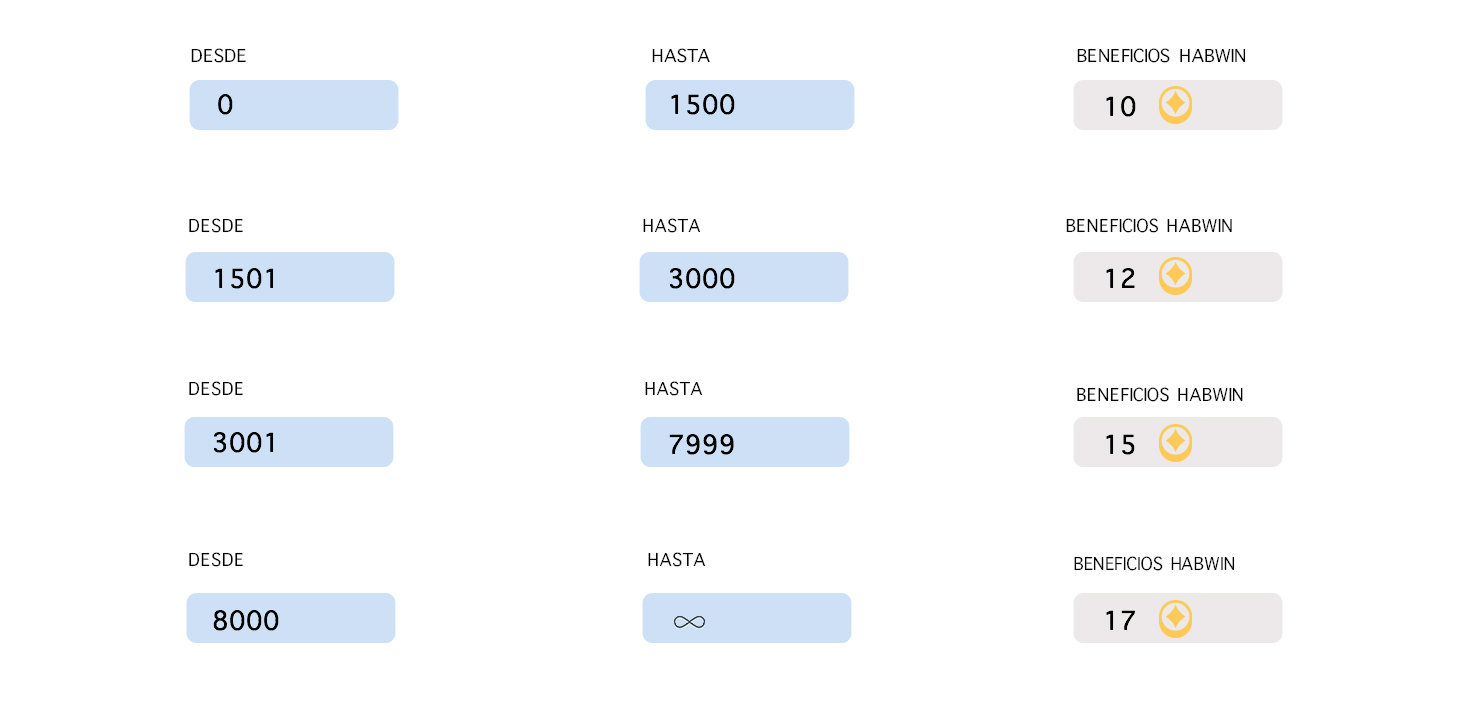Viewport: 1458px width, 711px height.
Task: Click the HASTA label above 1500
Action: coord(680,56)
